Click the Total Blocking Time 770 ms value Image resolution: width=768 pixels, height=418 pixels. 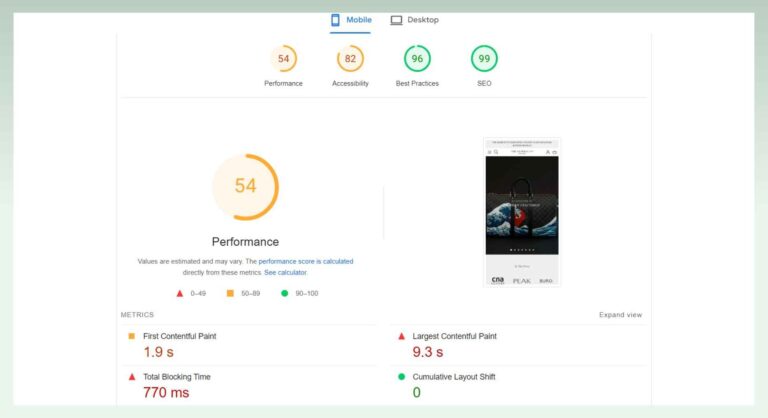167,393
